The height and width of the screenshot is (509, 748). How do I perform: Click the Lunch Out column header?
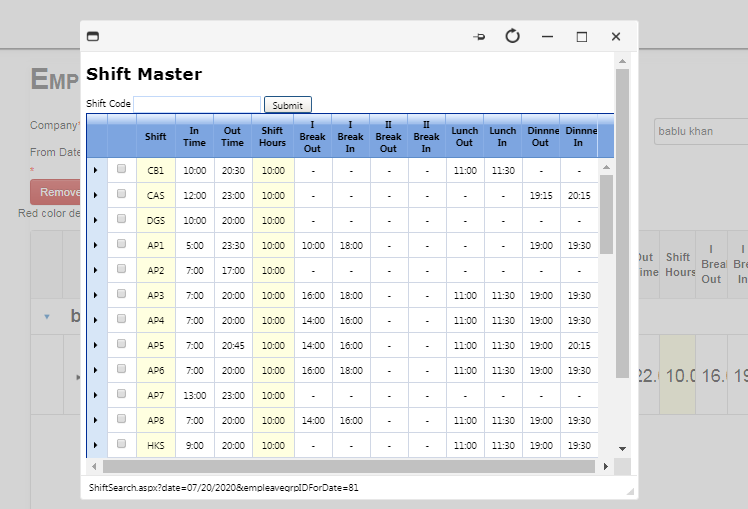click(x=465, y=136)
